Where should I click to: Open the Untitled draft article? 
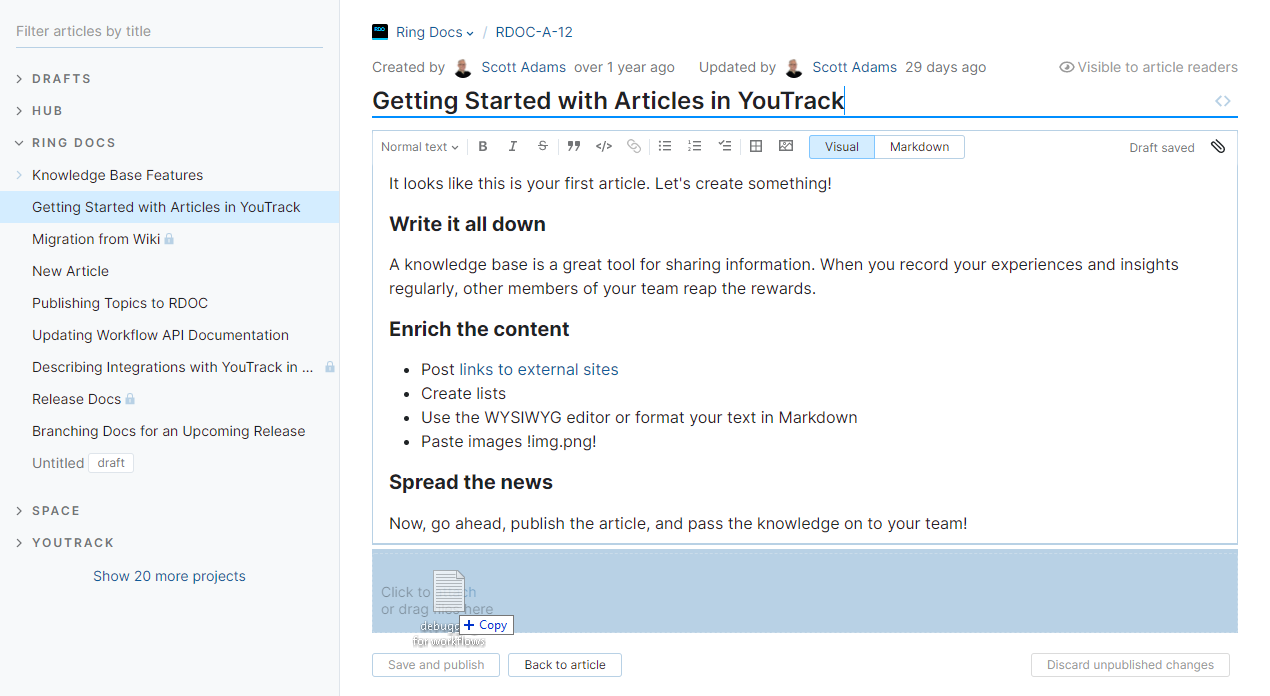[58, 463]
